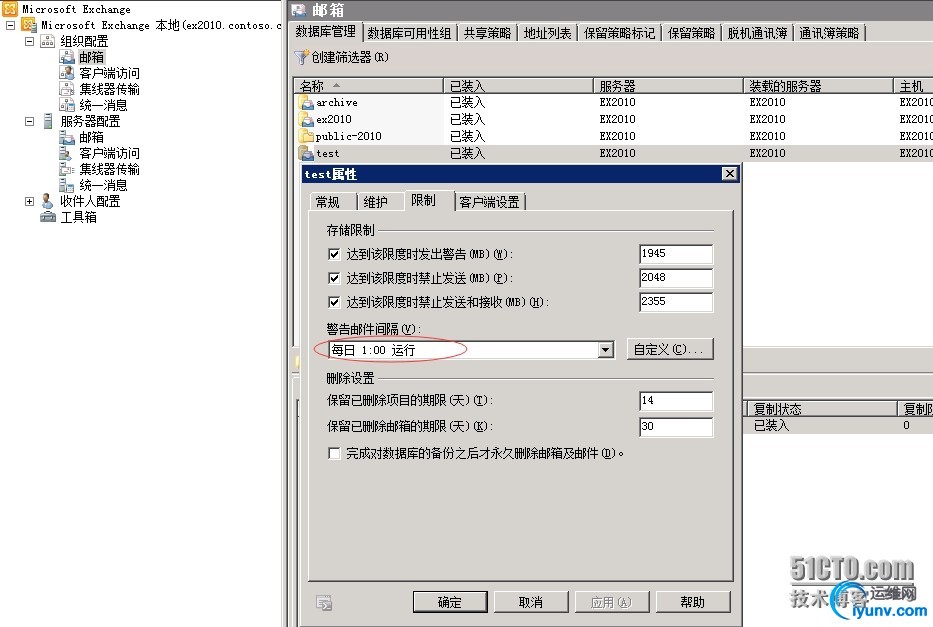This screenshot has height=627, width=933.
Task: Open the archive database entry
Action: (335, 102)
